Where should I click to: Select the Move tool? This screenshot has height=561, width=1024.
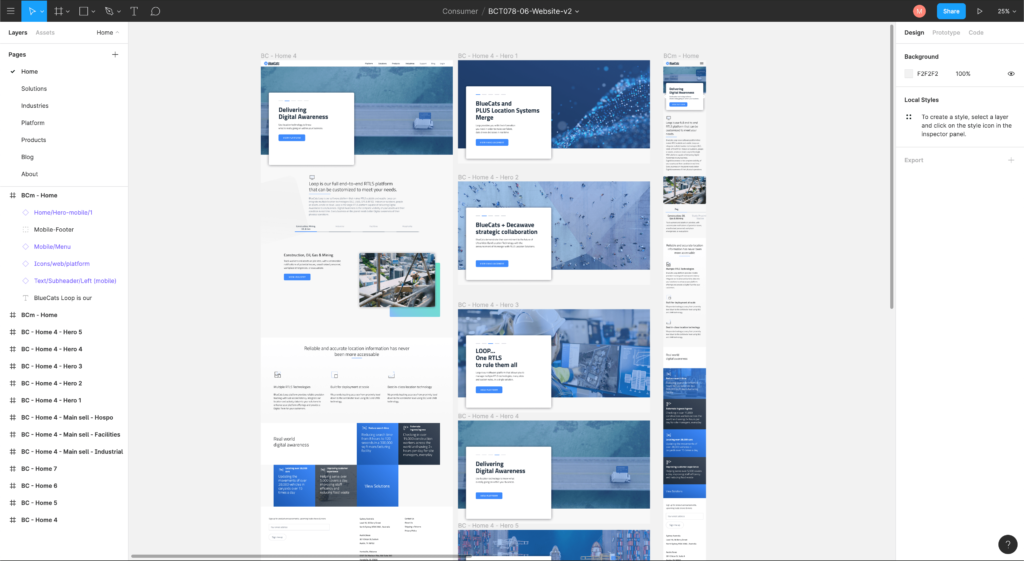[31, 11]
